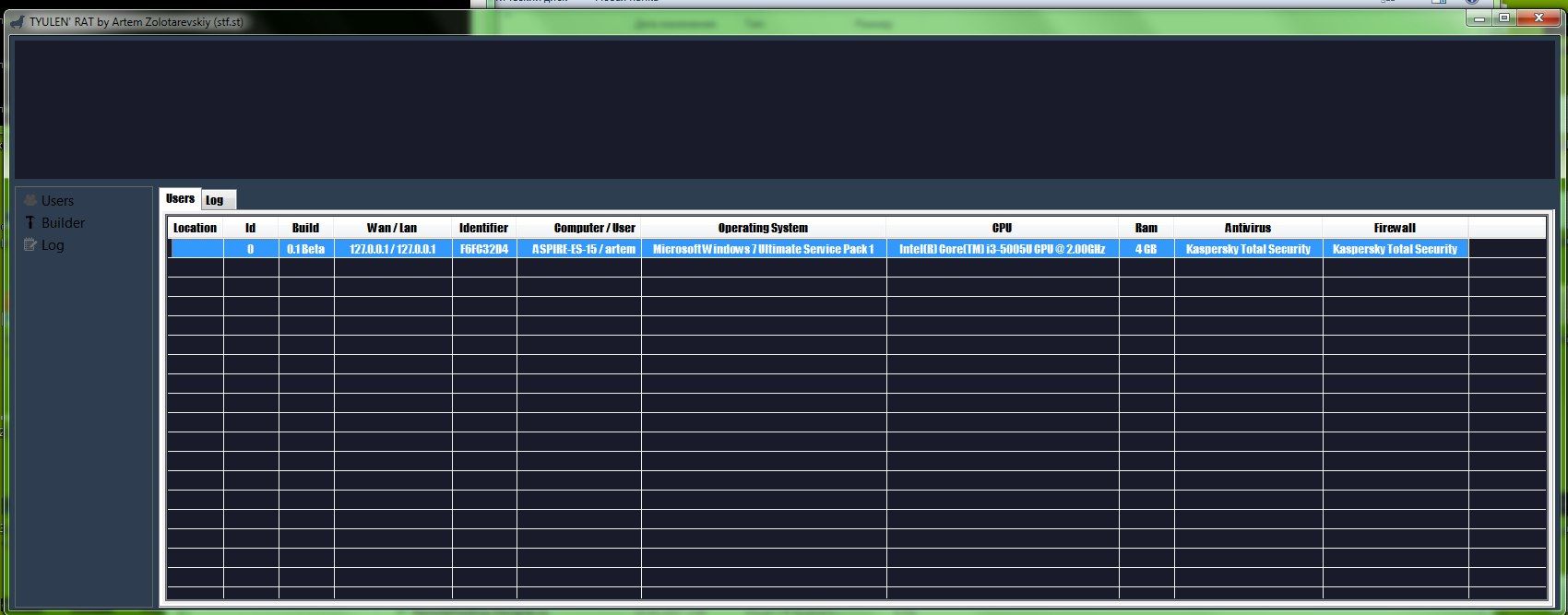
Task: Click the Builder hammer icon in sidebar
Action: click(30, 222)
